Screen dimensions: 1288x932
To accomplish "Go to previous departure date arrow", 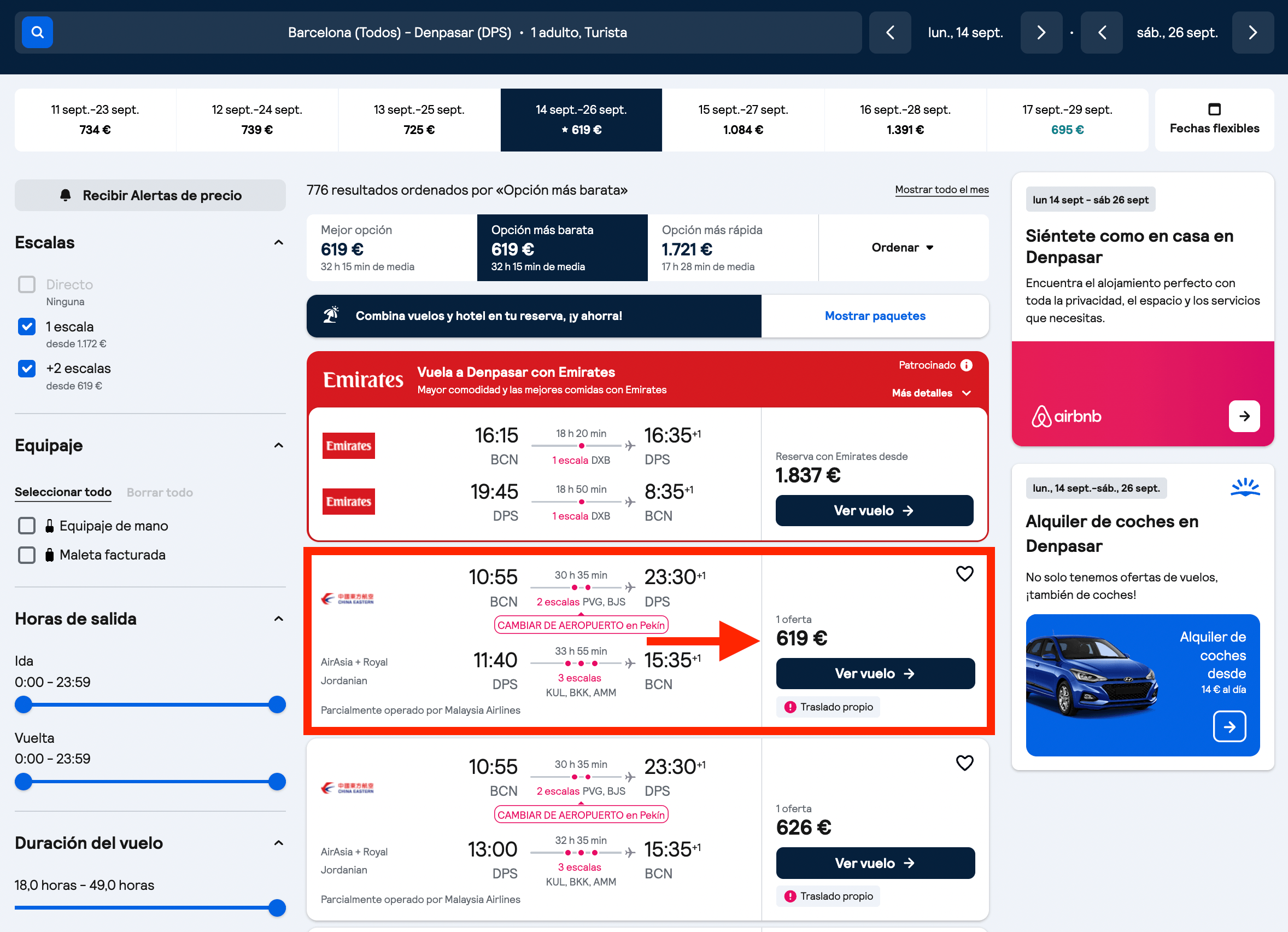I will pyautogui.click(x=890, y=32).
